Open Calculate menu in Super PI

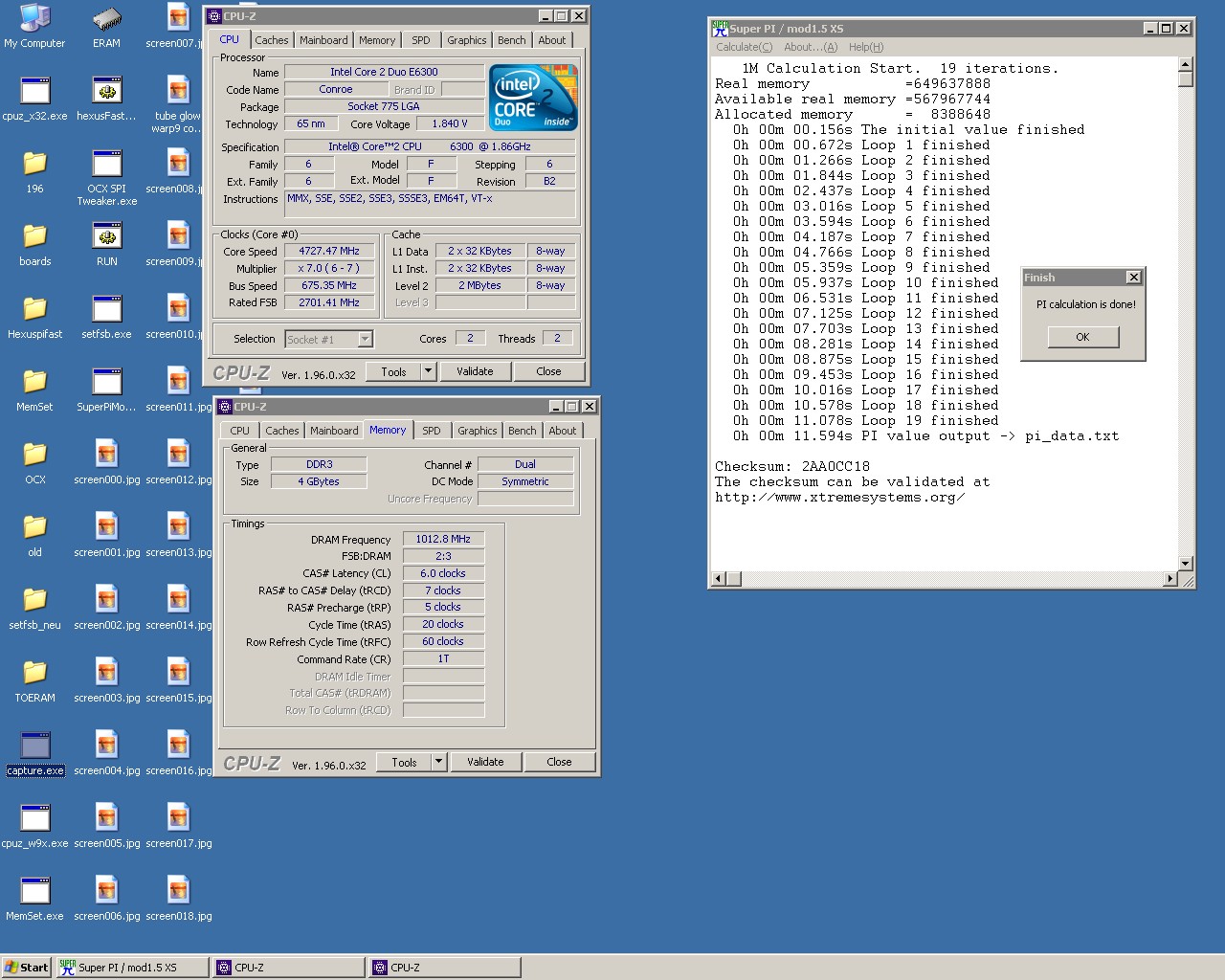tap(744, 47)
